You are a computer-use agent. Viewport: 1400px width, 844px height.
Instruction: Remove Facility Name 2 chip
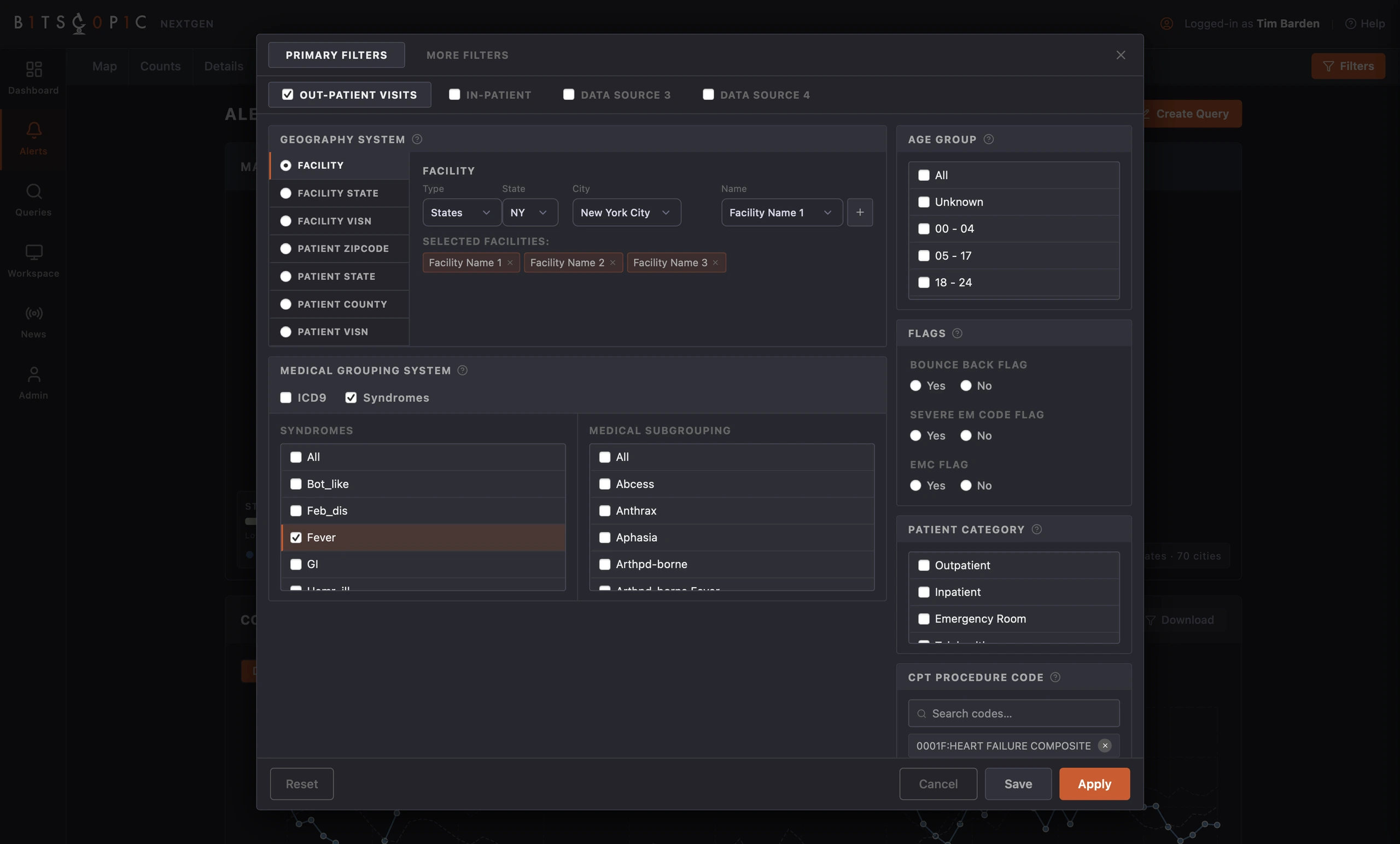coord(612,262)
